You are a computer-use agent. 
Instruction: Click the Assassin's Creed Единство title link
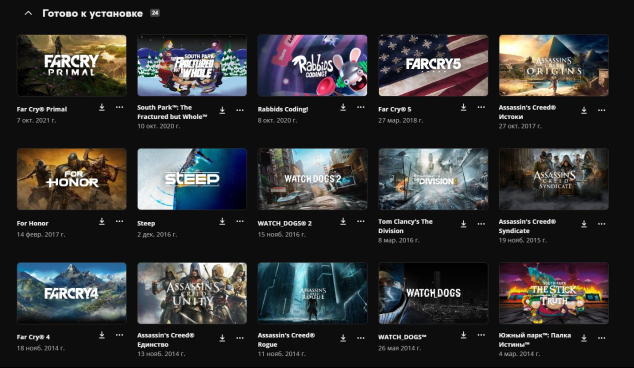tap(166, 340)
